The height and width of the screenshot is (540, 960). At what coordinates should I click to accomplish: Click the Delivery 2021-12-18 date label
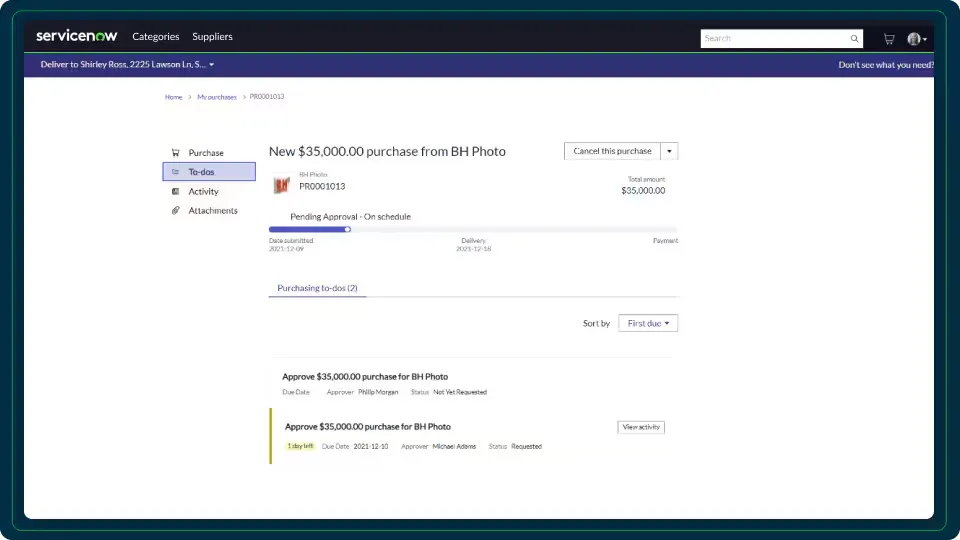point(473,245)
